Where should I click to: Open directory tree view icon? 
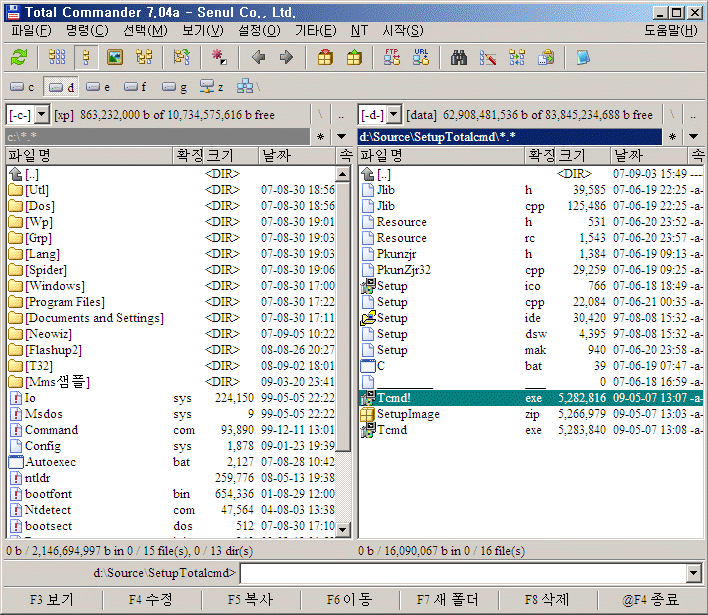pos(144,57)
